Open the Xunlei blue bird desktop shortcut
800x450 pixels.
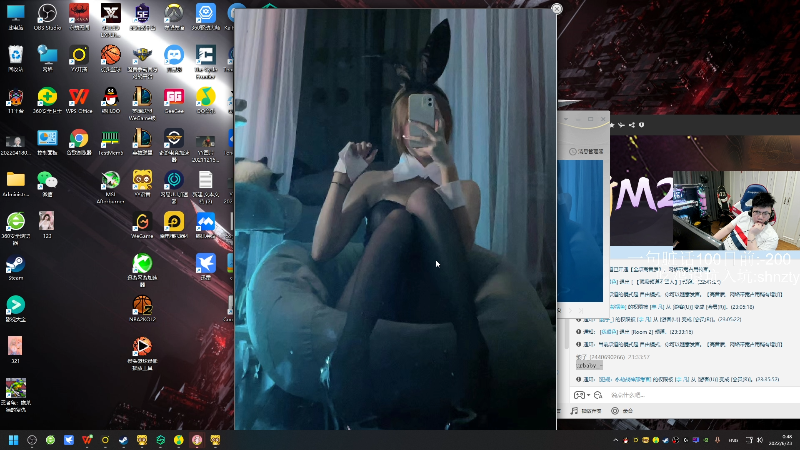click(206, 267)
